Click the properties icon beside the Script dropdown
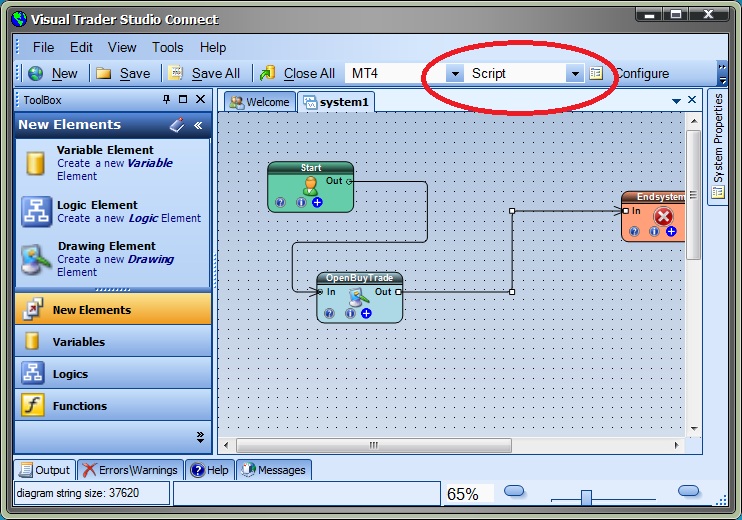 [x=596, y=73]
